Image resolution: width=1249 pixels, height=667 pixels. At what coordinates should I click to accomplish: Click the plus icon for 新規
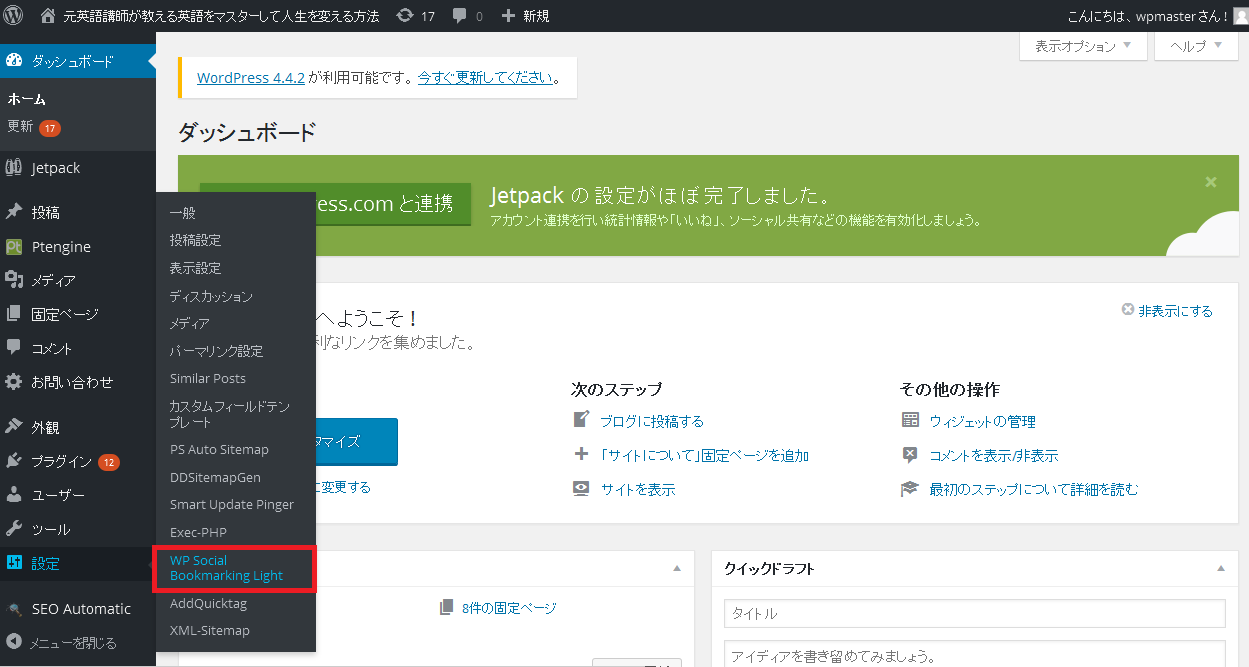pos(508,16)
